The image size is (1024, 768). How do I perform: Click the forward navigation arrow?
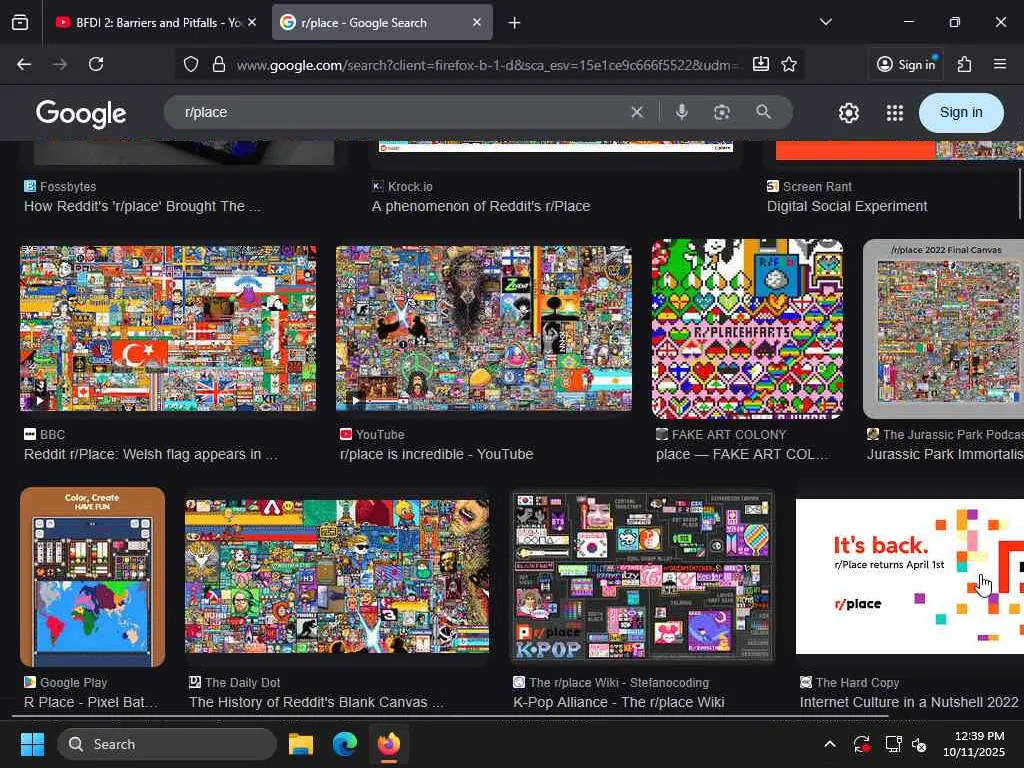click(60, 64)
